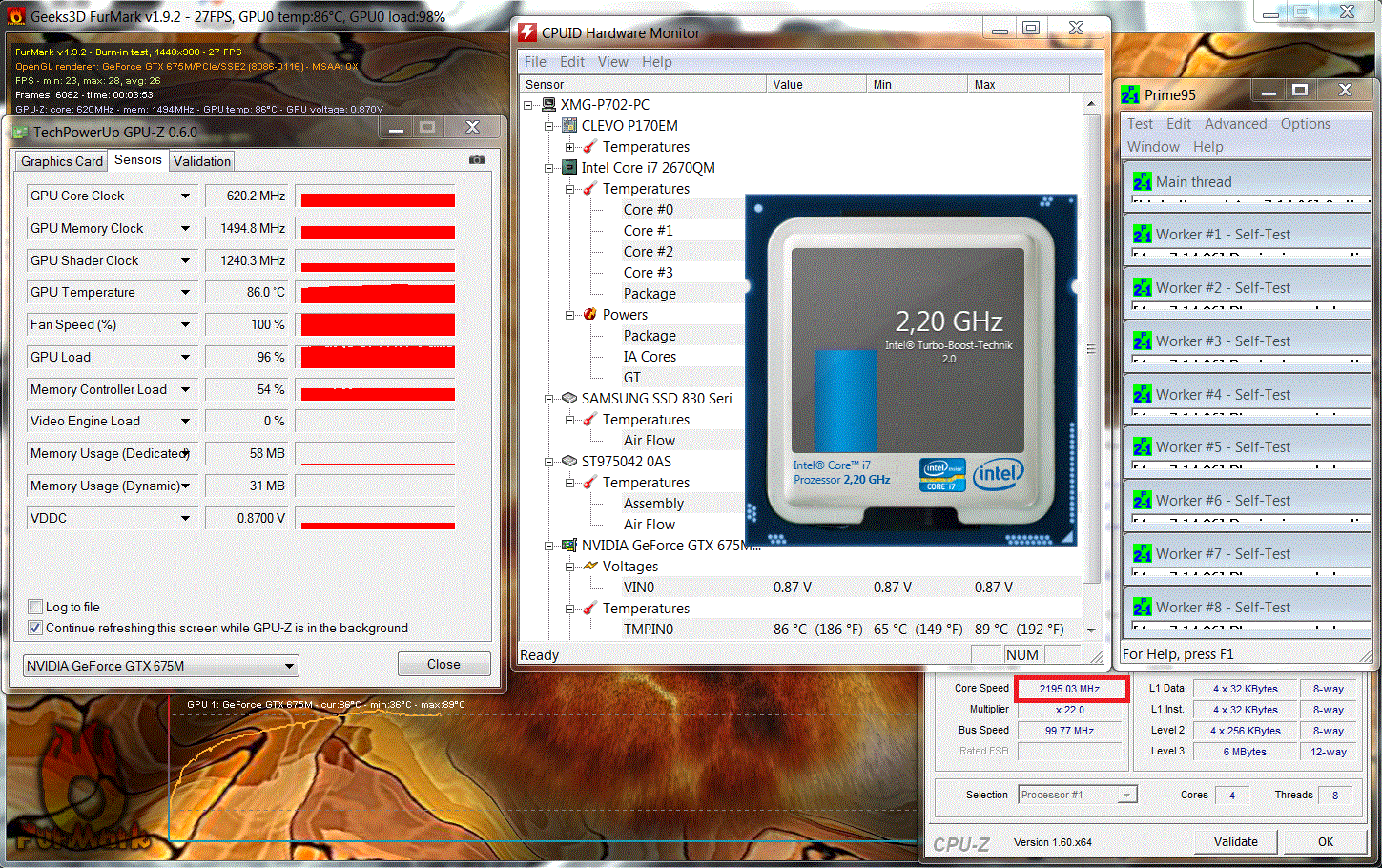Open the Memory Controller Load sensor dropdown
This screenshot has height=868, width=1382.
click(x=185, y=389)
